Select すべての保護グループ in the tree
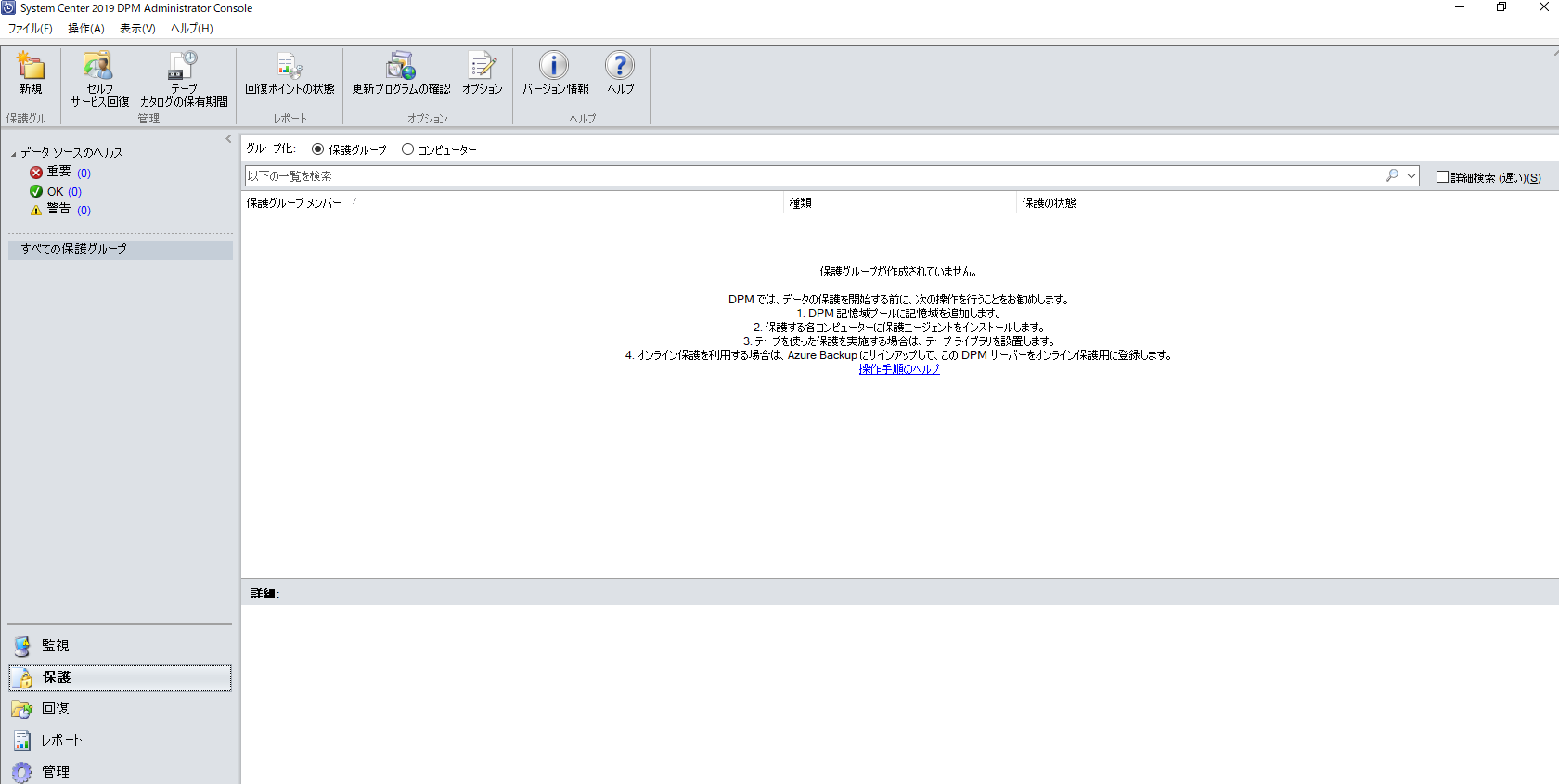Screen dimensions: 1559x784 (121, 250)
